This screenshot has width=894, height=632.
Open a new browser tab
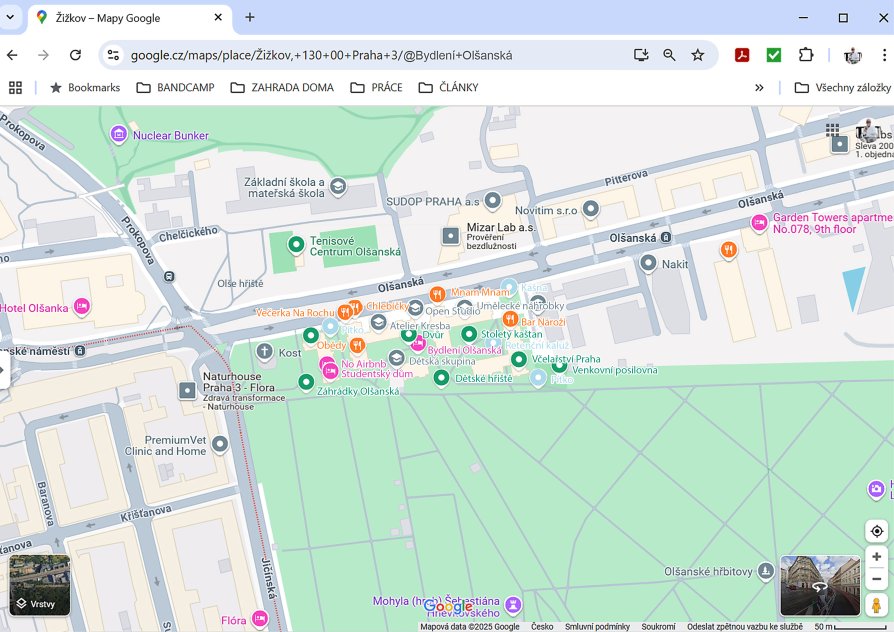pos(250,18)
